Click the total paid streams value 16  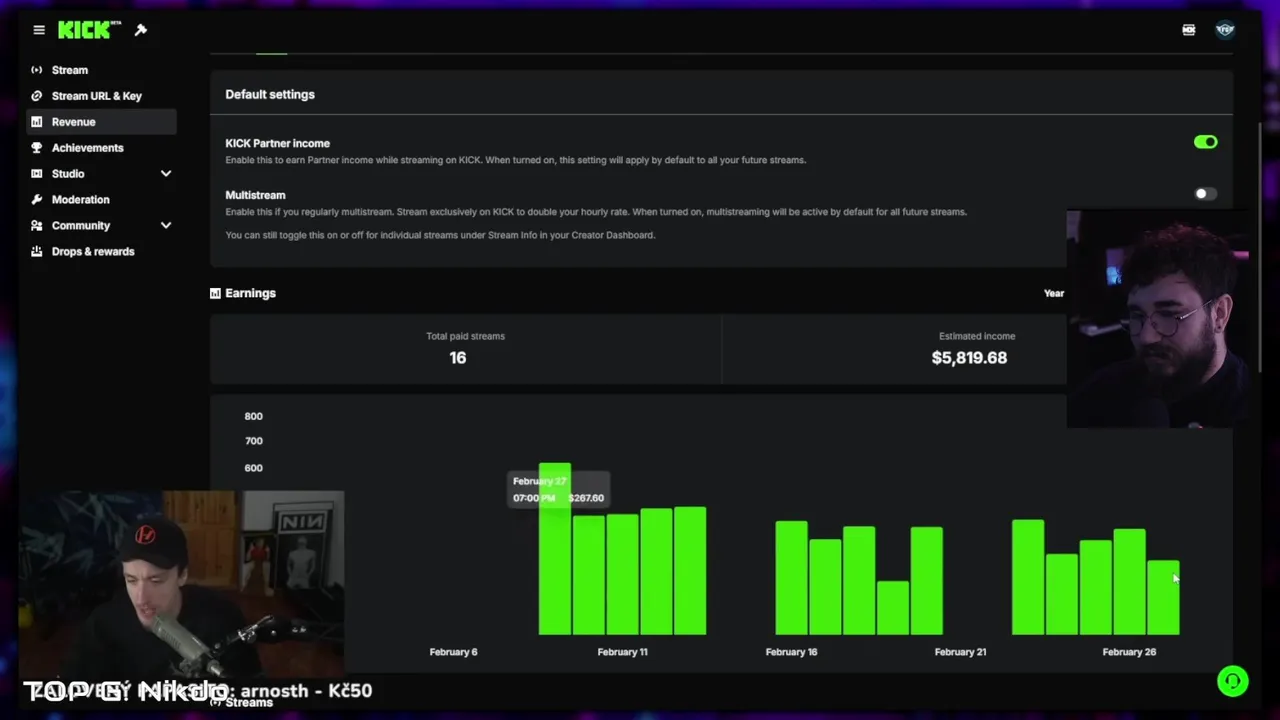[x=458, y=358]
